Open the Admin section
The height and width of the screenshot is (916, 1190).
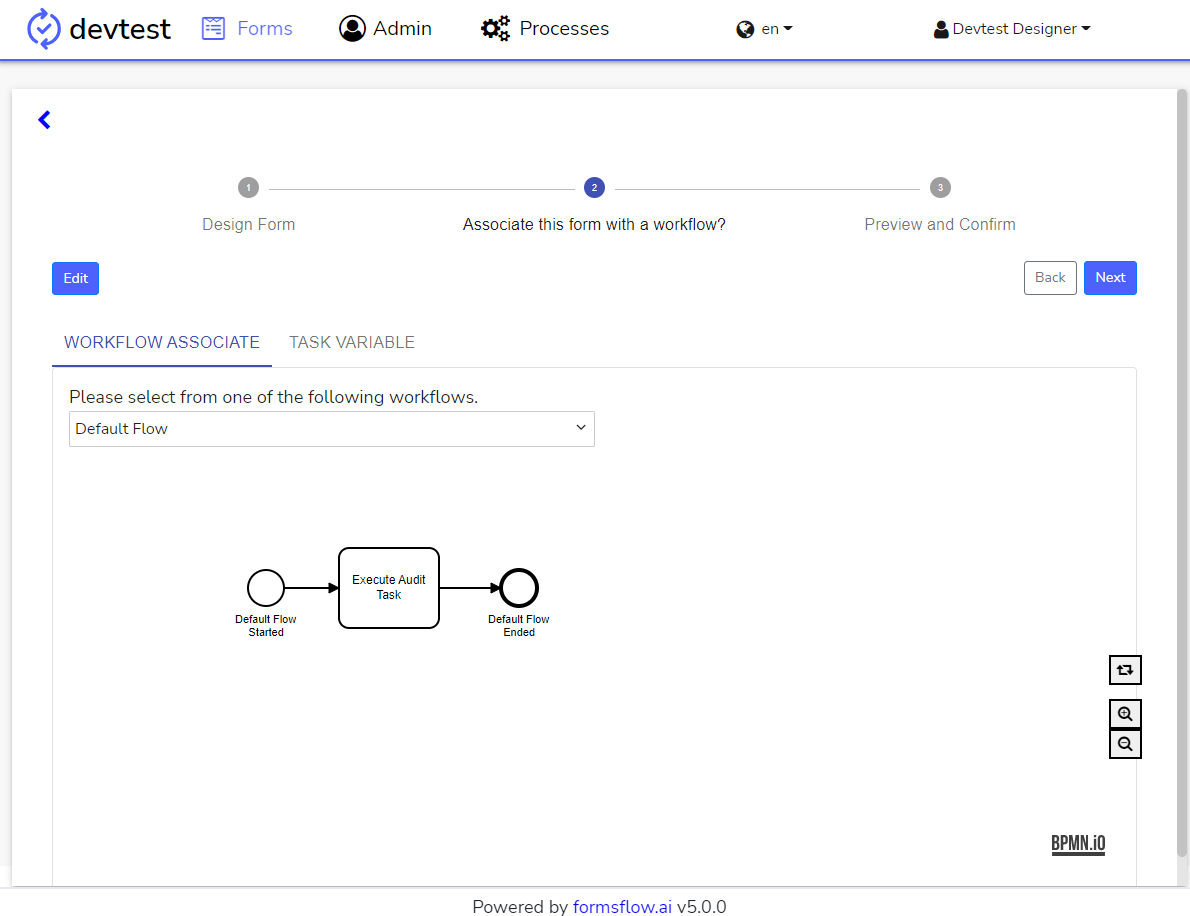[386, 29]
